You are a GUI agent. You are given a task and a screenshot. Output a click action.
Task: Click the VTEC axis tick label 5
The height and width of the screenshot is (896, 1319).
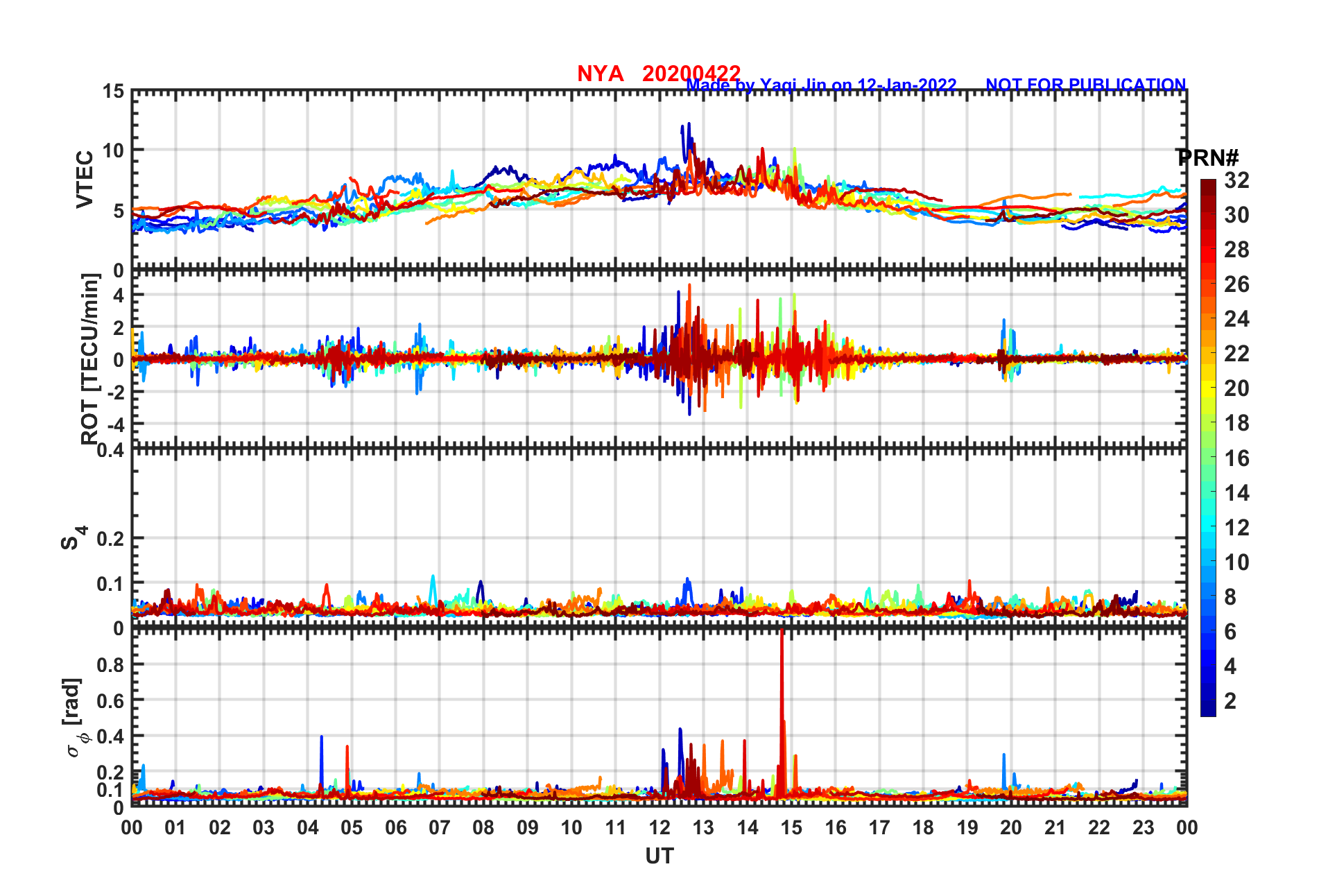pyautogui.click(x=119, y=211)
